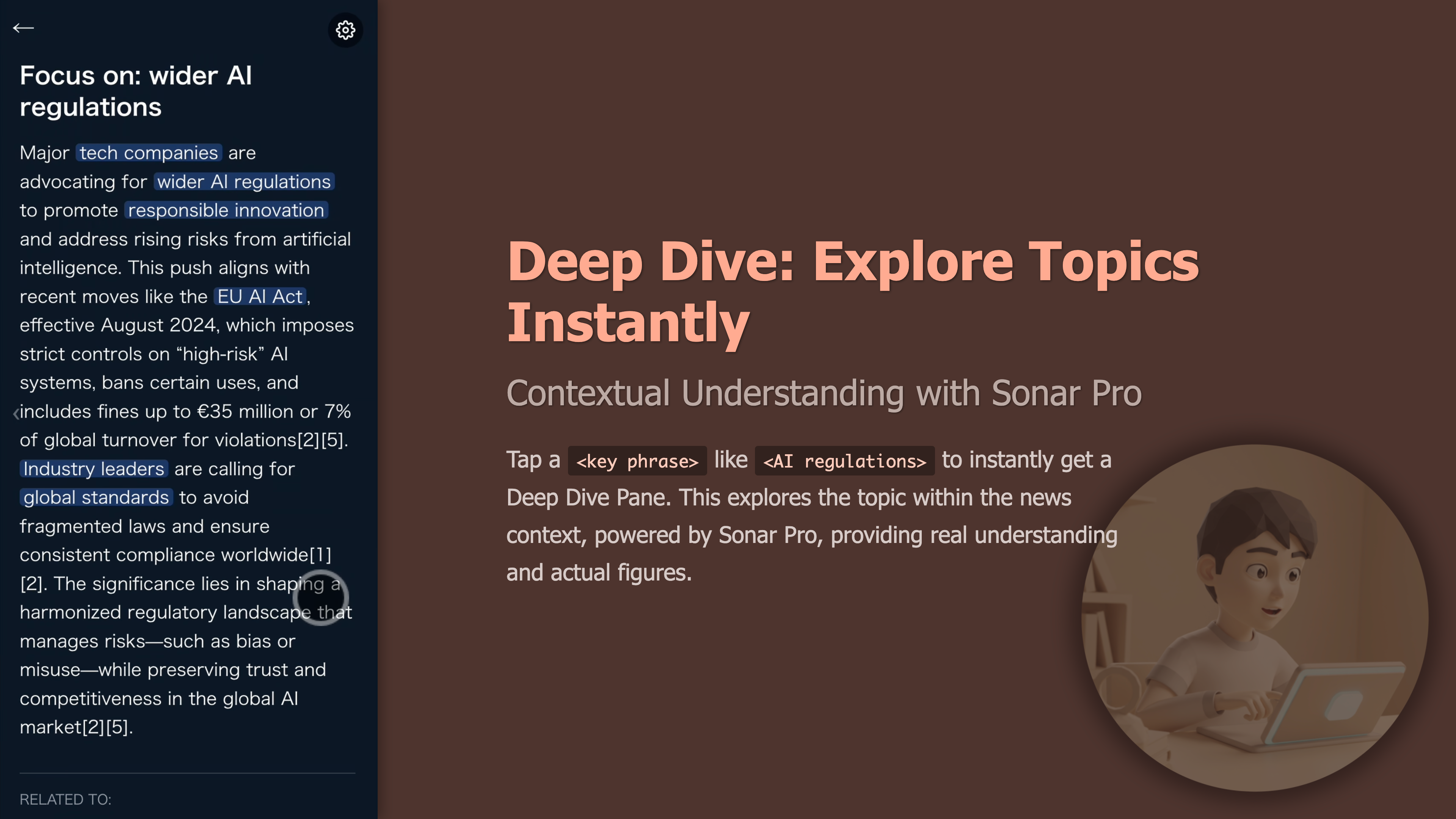The width and height of the screenshot is (1456, 819).
Task: Click the 'Focus on: wider AI regulations' title
Action: (x=136, y=91)
